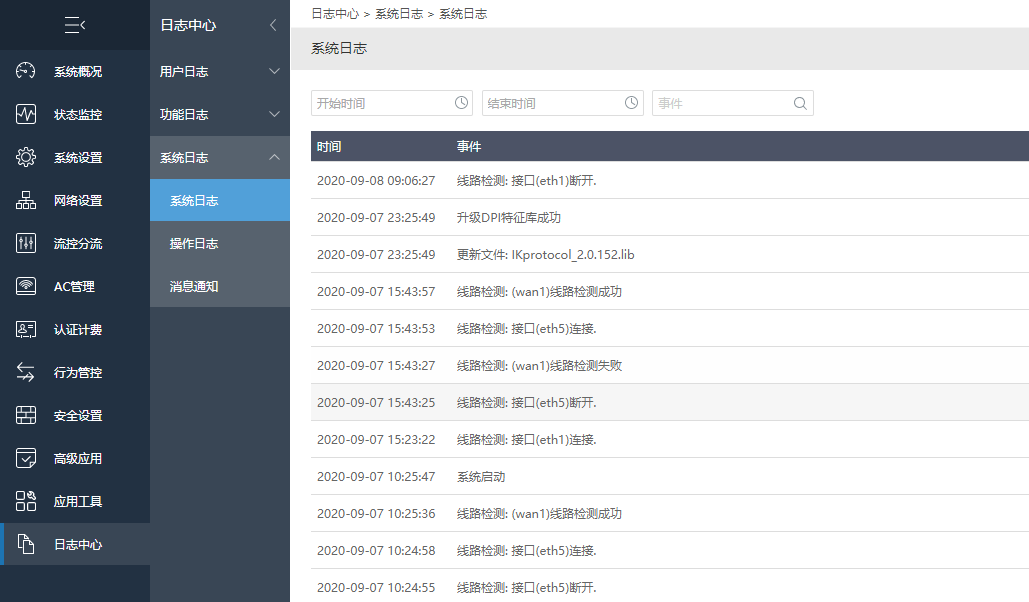
Task: Click the 更新文件: IKprotocol_2.0.152.lib entry
Action: pyautogui.click(x=545, y=255)
